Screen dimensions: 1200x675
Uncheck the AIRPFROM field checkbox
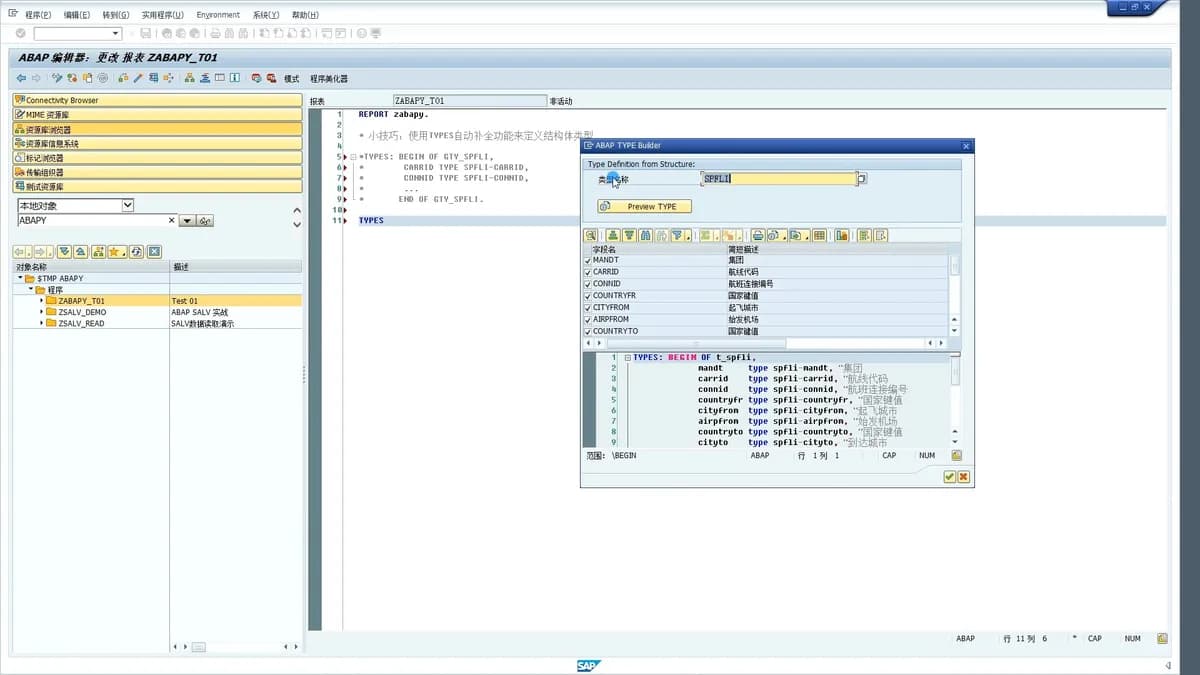click(x=587, y=320)
